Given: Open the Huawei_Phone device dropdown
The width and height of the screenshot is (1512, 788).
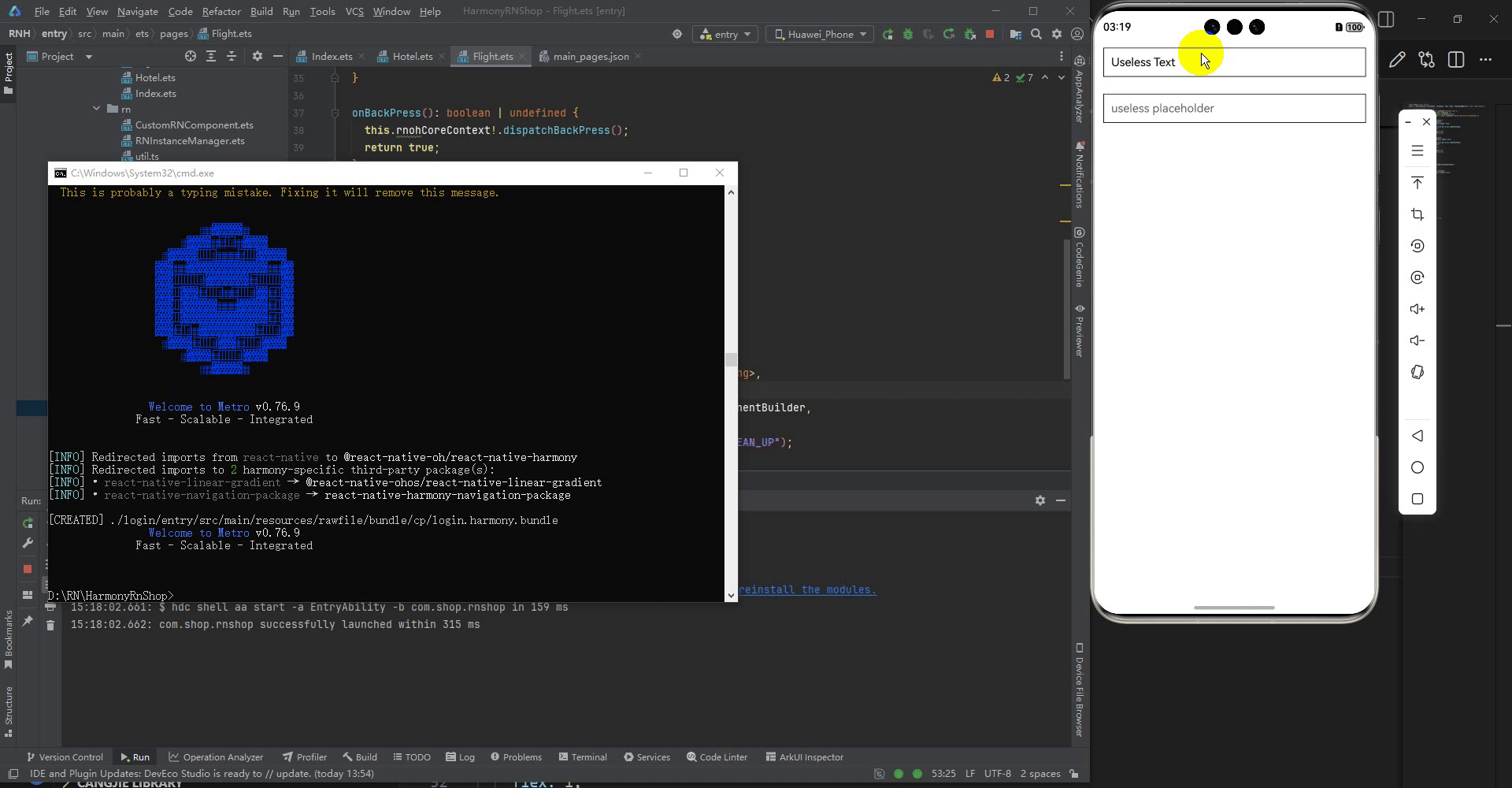Looking at the screenshot, I should pos(820,34).
